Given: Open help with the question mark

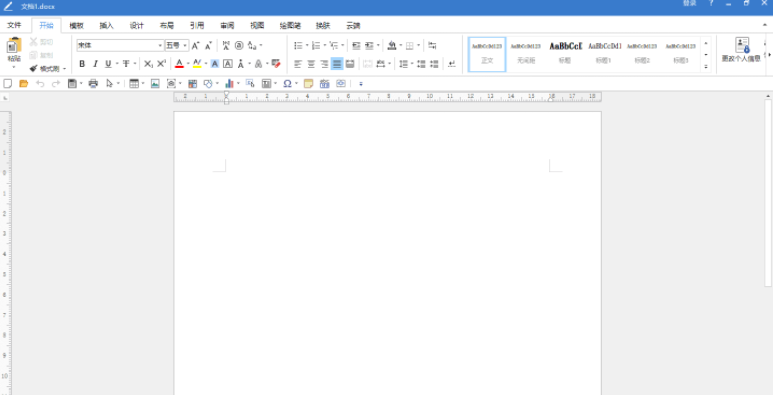Looking at the screenshot, I should [x=711, y=3].
